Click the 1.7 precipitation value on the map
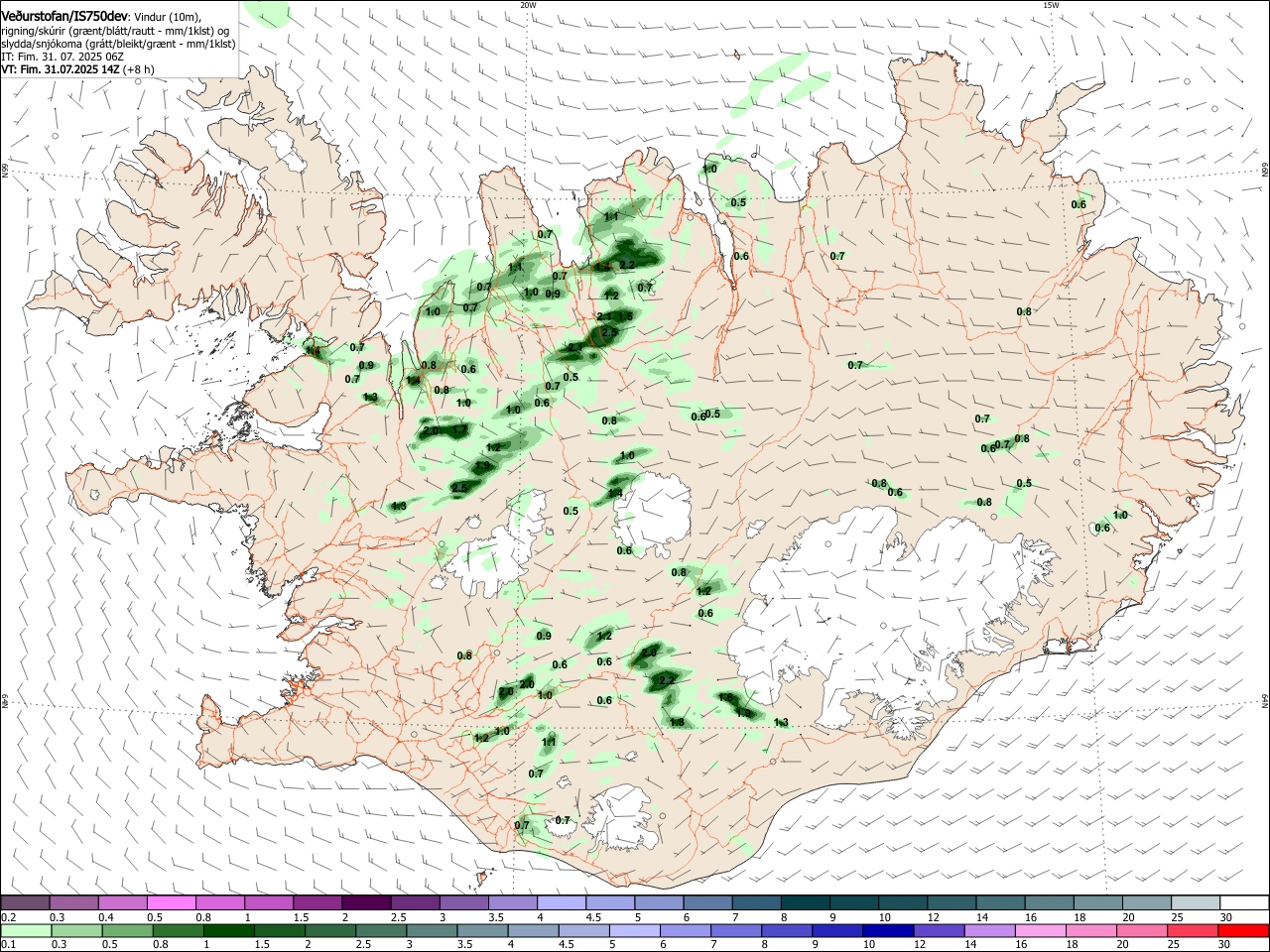1270x952 pixels. pos(459,429)
